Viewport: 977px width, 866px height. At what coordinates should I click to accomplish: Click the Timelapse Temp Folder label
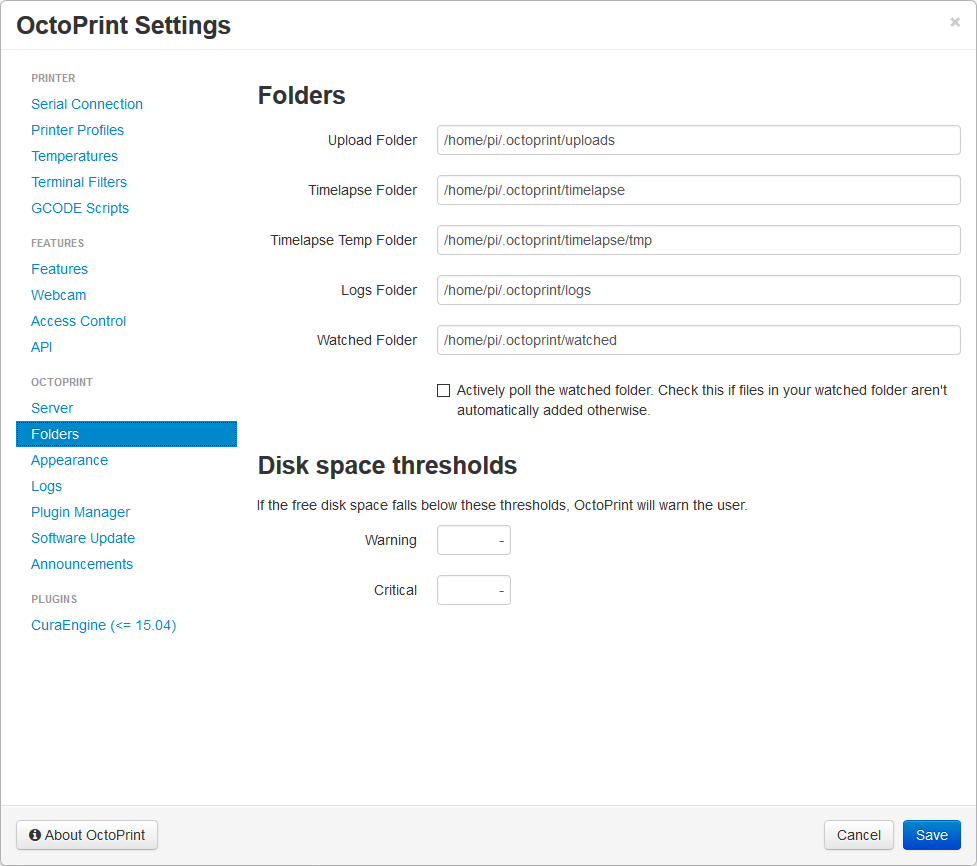tap(343, 240)
